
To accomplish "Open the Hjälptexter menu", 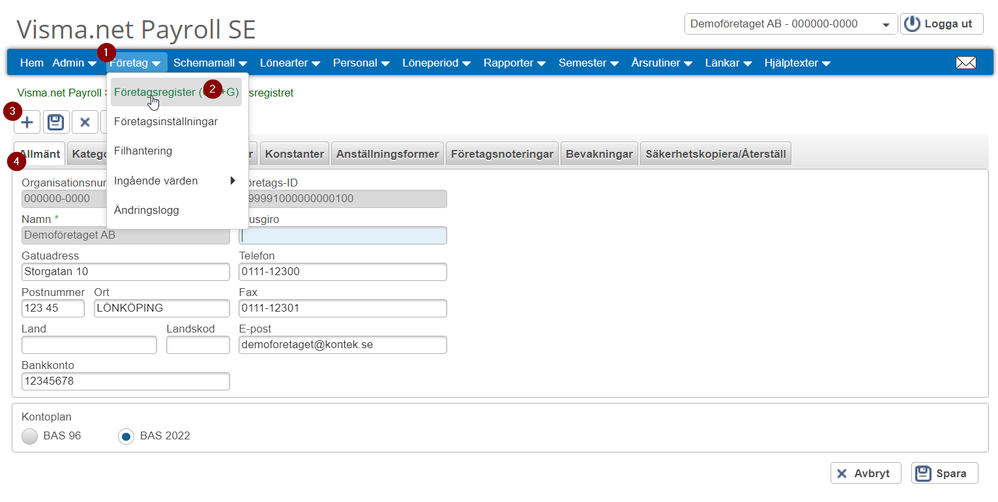I will pyautogui.click(x=798, y=63).
